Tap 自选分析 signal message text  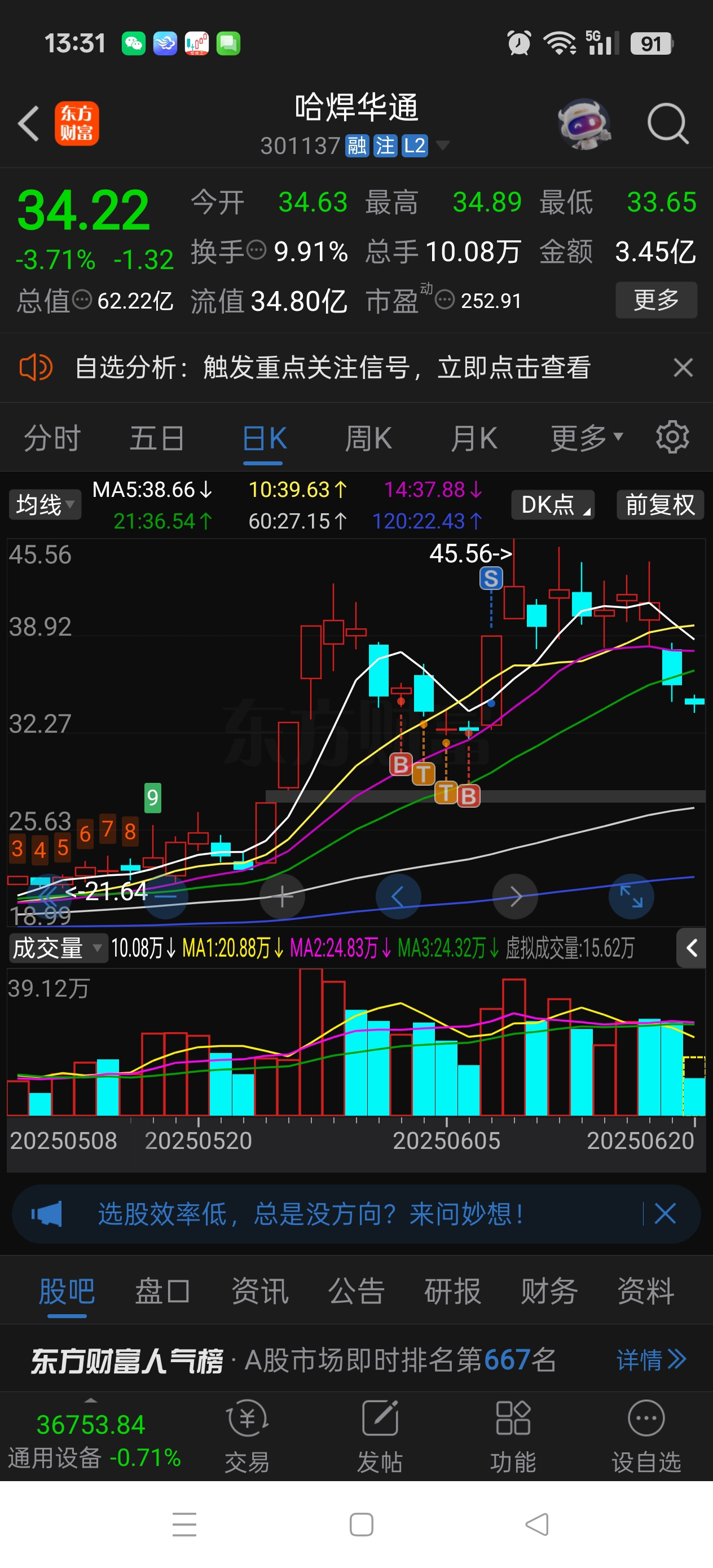click(332, 368)
